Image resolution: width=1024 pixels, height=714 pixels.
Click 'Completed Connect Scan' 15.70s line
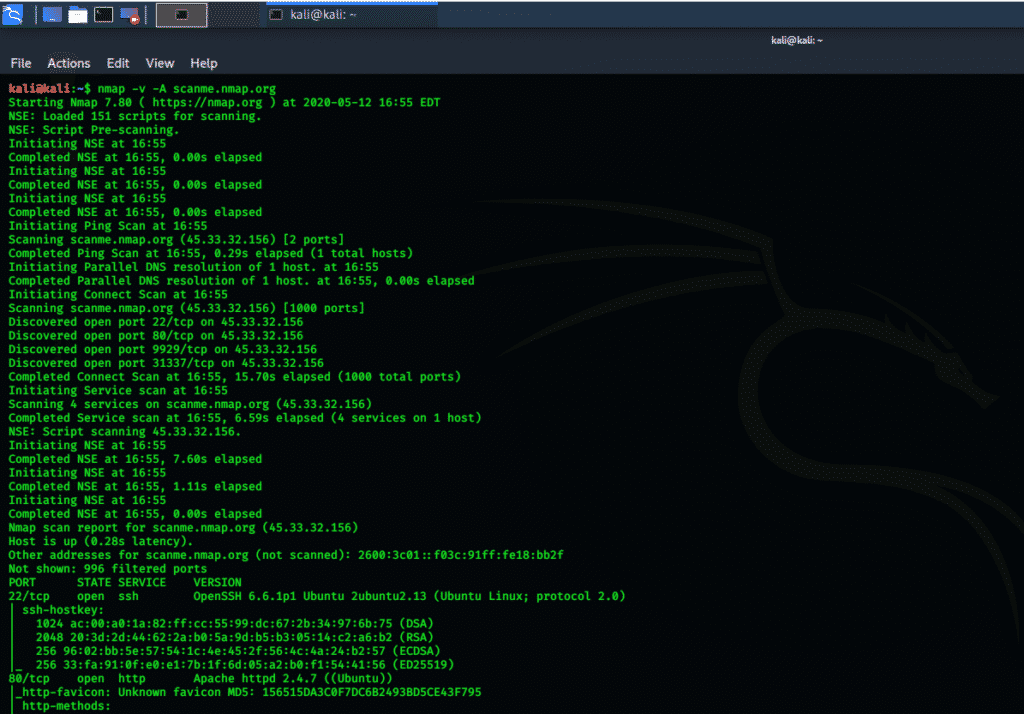(x=234, y=377)
